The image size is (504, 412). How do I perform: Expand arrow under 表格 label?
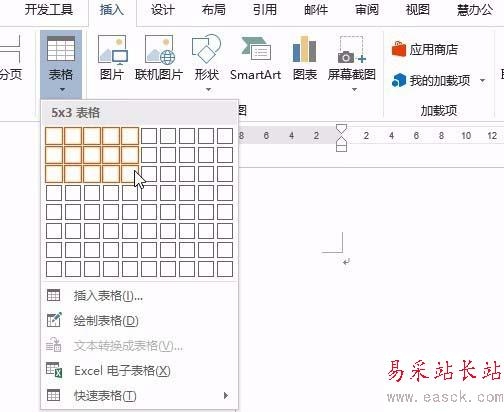point(62,89)
